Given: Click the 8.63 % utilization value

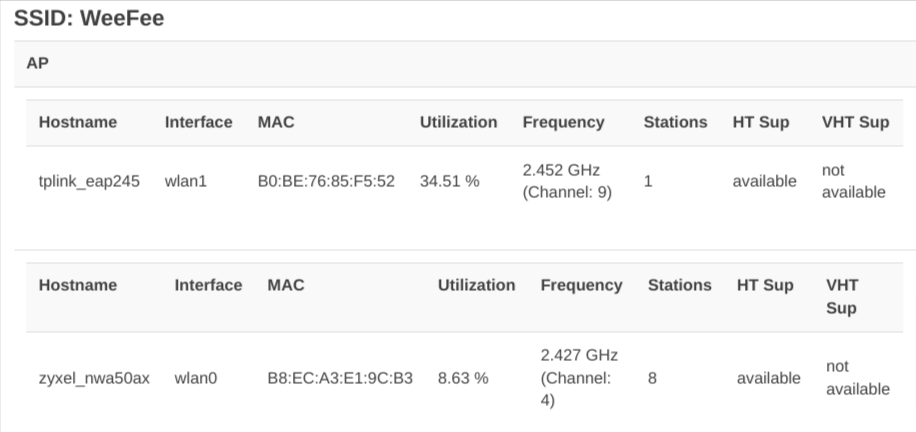Looking at the screenshot, I should coord(463,378).
